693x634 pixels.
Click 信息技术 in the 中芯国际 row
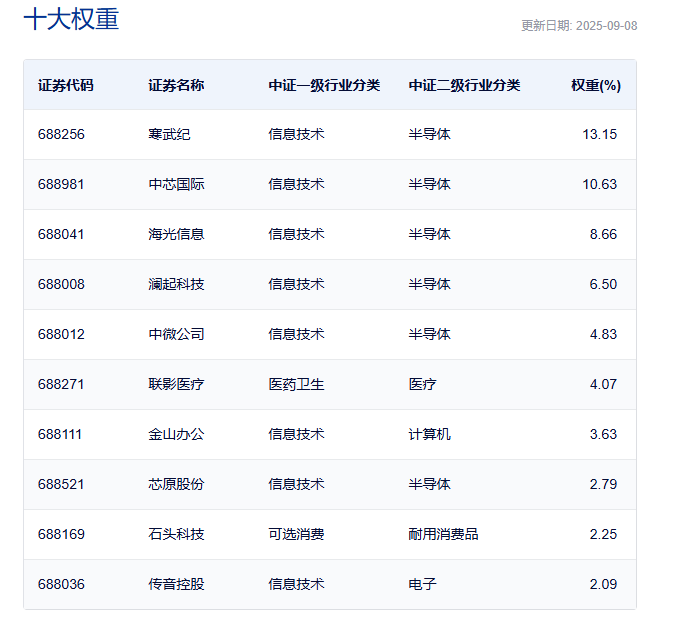point(296,184)
